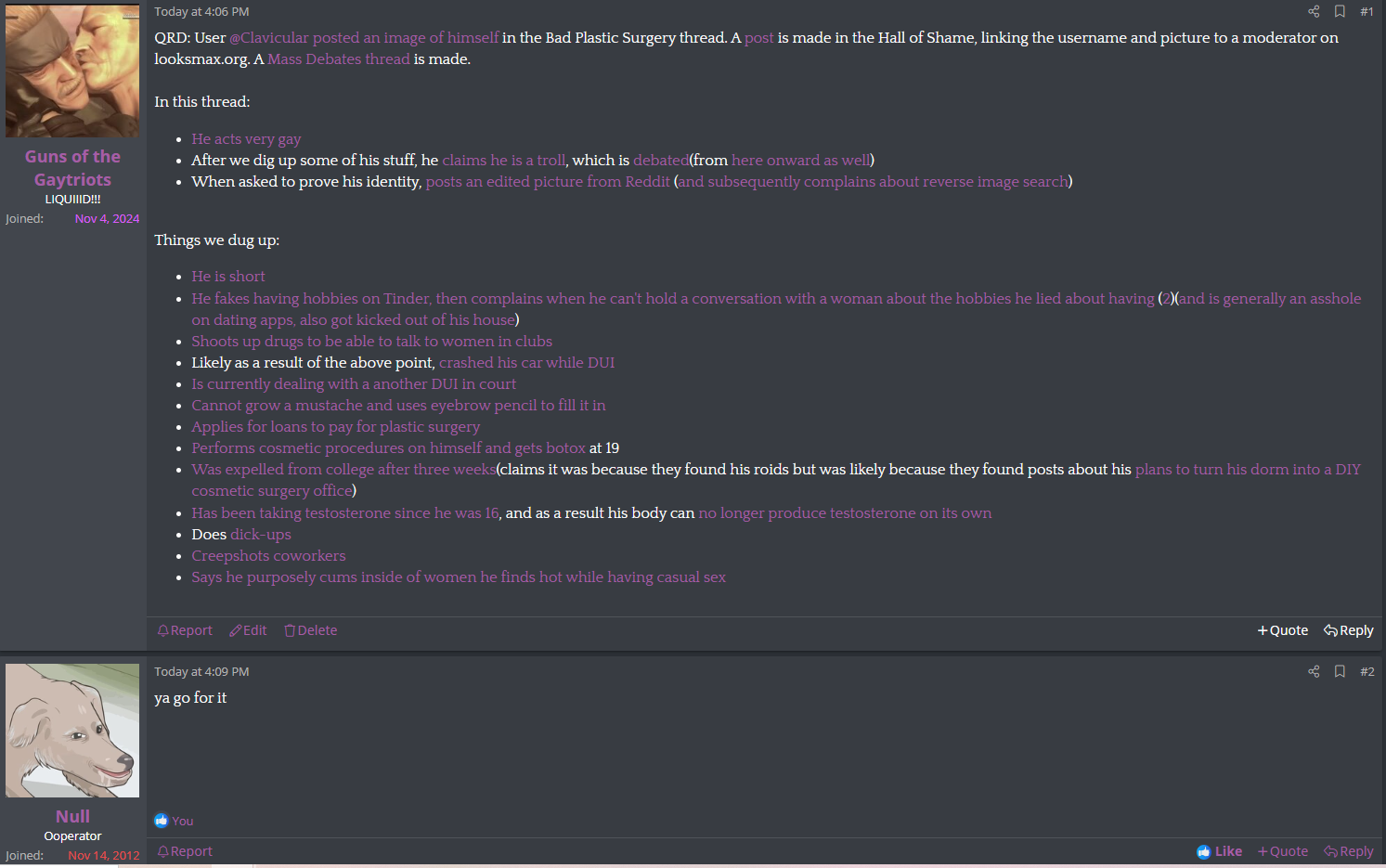Screen dimensions: 1386x868
Task: Open the Null username profile link
Action: (72, 816)
